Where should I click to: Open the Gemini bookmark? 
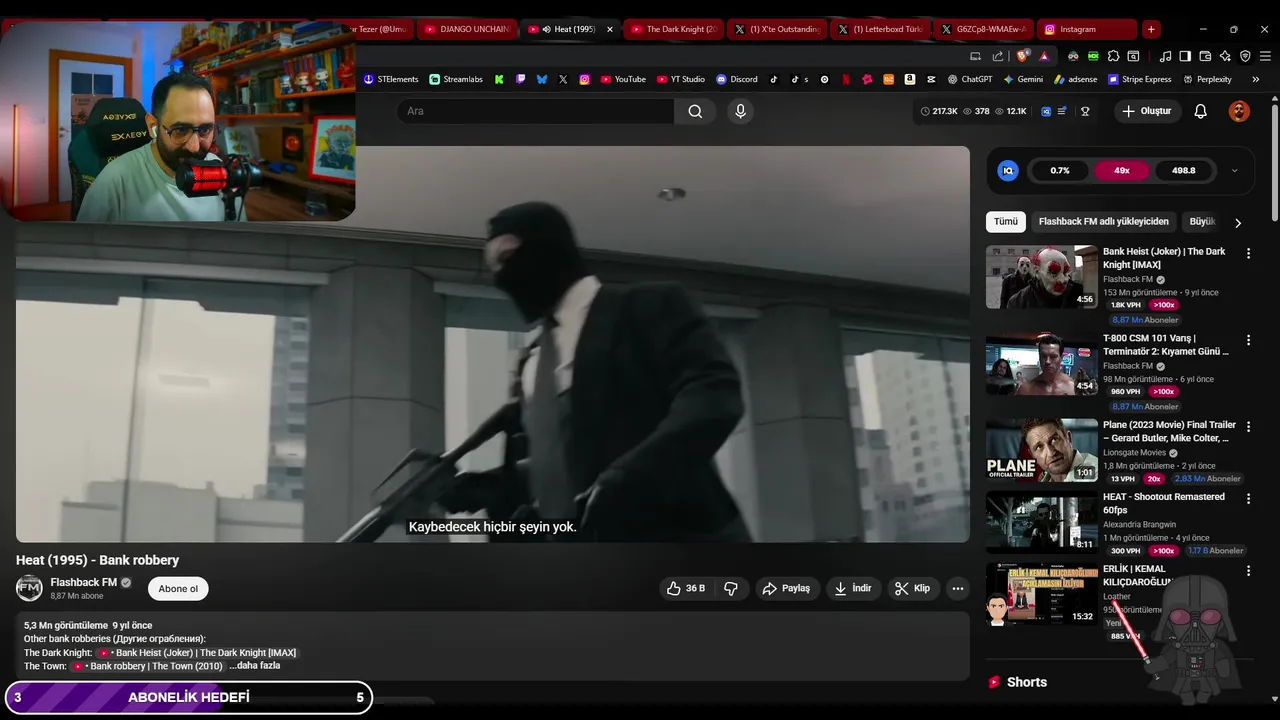pyautogui.click(x=1023, y=79)
